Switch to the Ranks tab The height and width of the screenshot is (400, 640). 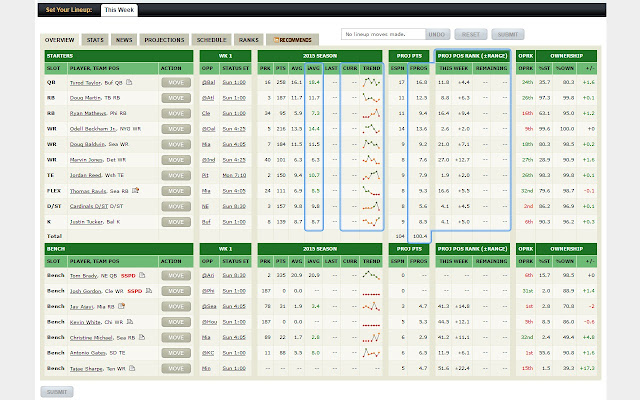(x=249, y=40)
